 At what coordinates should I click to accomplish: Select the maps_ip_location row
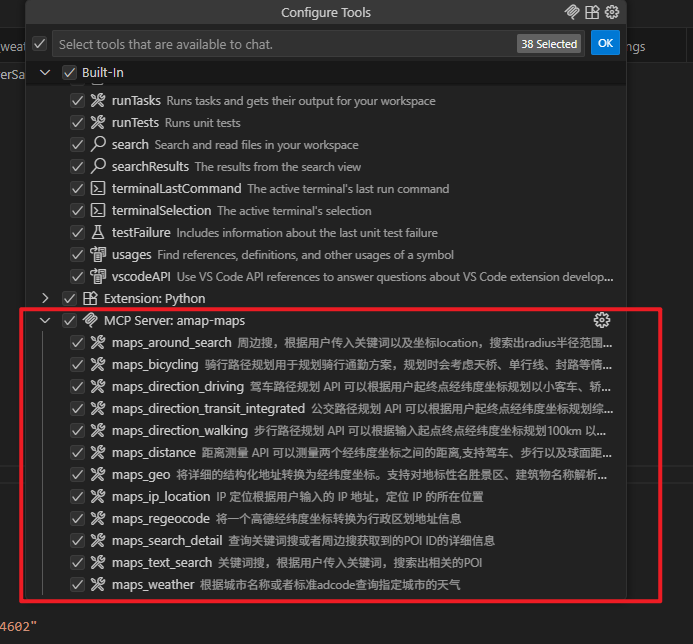tap(326, 496)
